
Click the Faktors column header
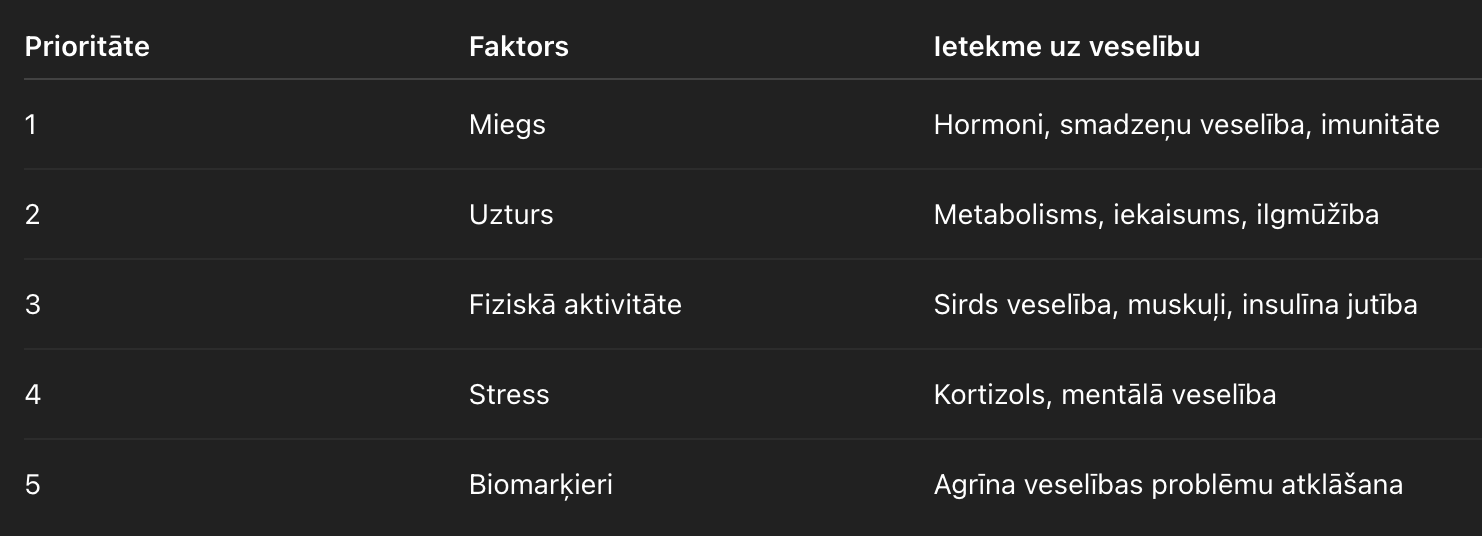click(518, 46)
